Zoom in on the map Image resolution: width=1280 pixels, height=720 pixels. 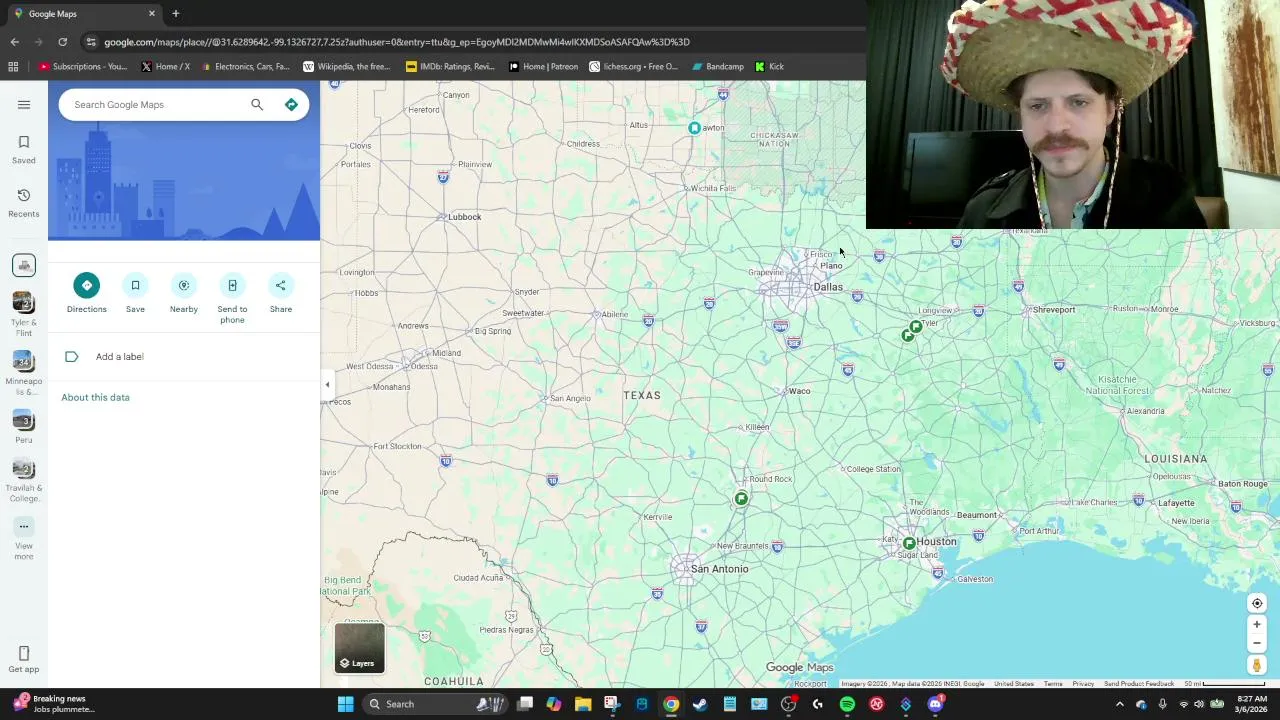[1257, 625]
